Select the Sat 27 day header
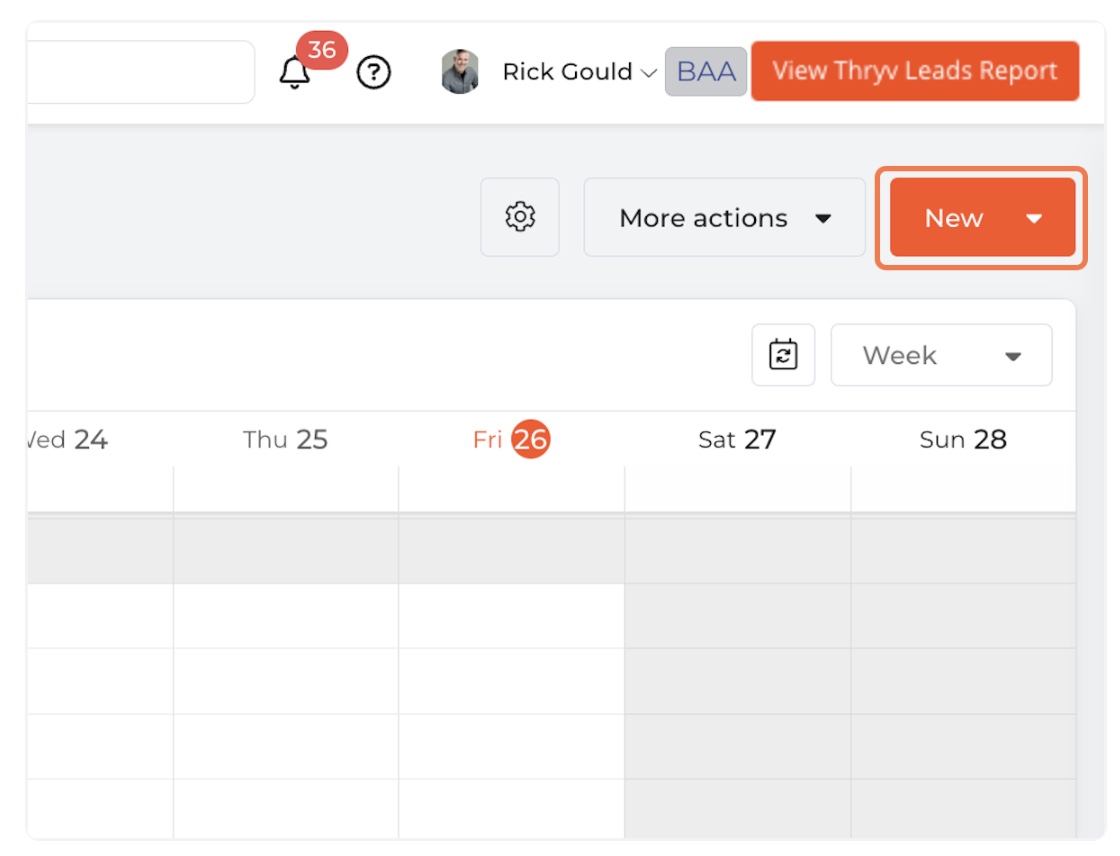 coord(737,439)
